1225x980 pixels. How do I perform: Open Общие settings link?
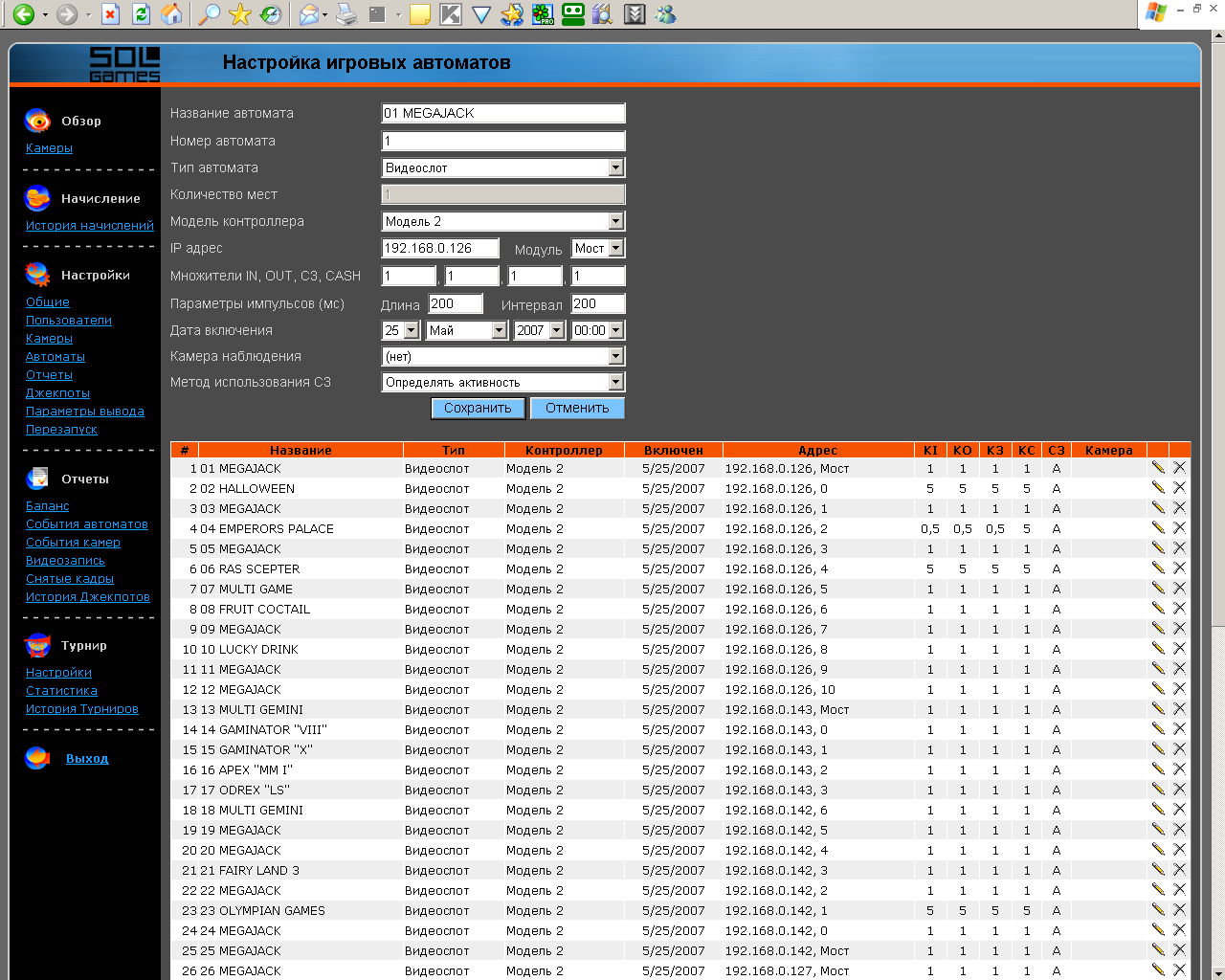pos(47,302)
